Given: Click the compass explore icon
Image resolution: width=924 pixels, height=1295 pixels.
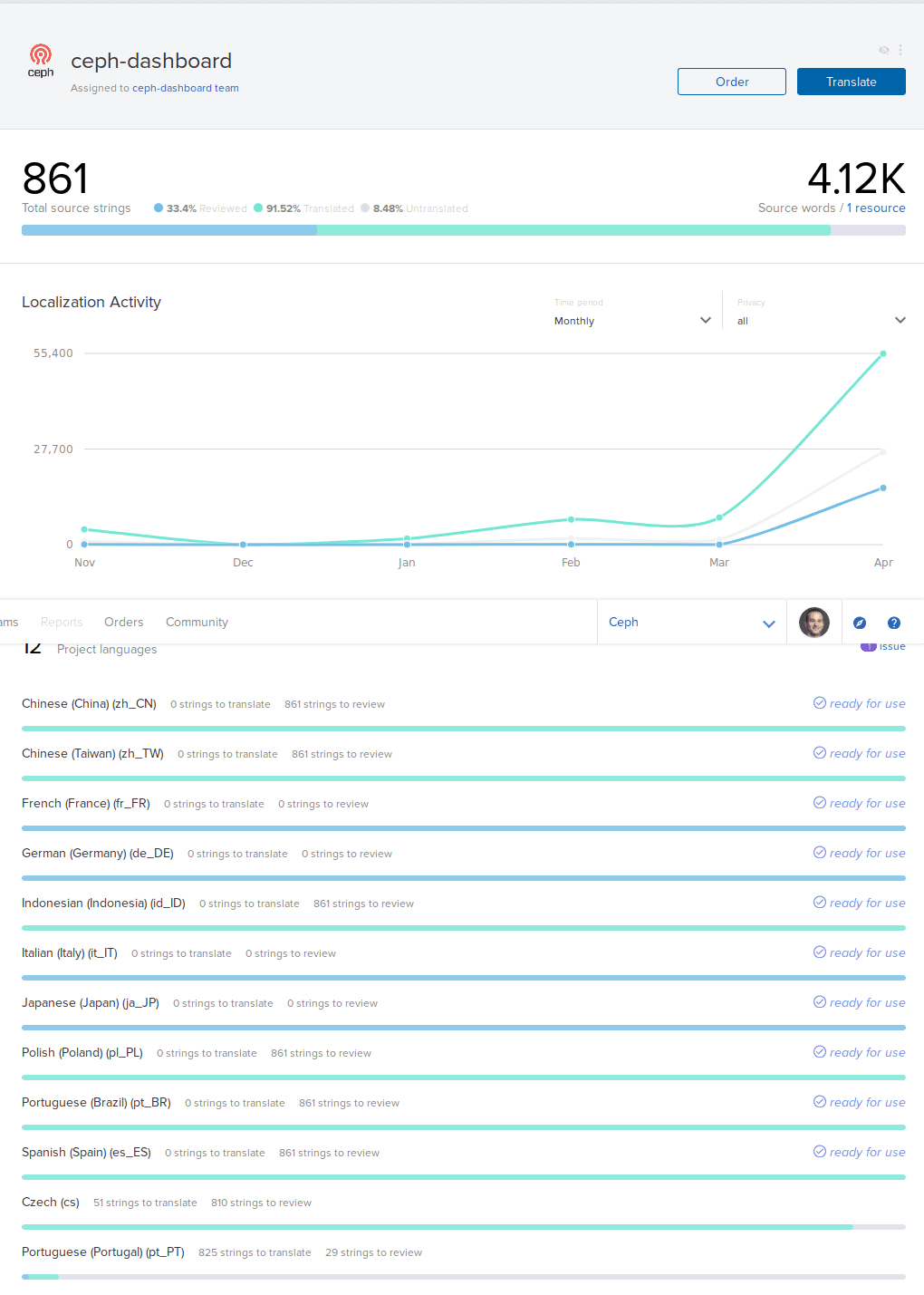Looking at the screenshot, I should (x=860, y=623).
